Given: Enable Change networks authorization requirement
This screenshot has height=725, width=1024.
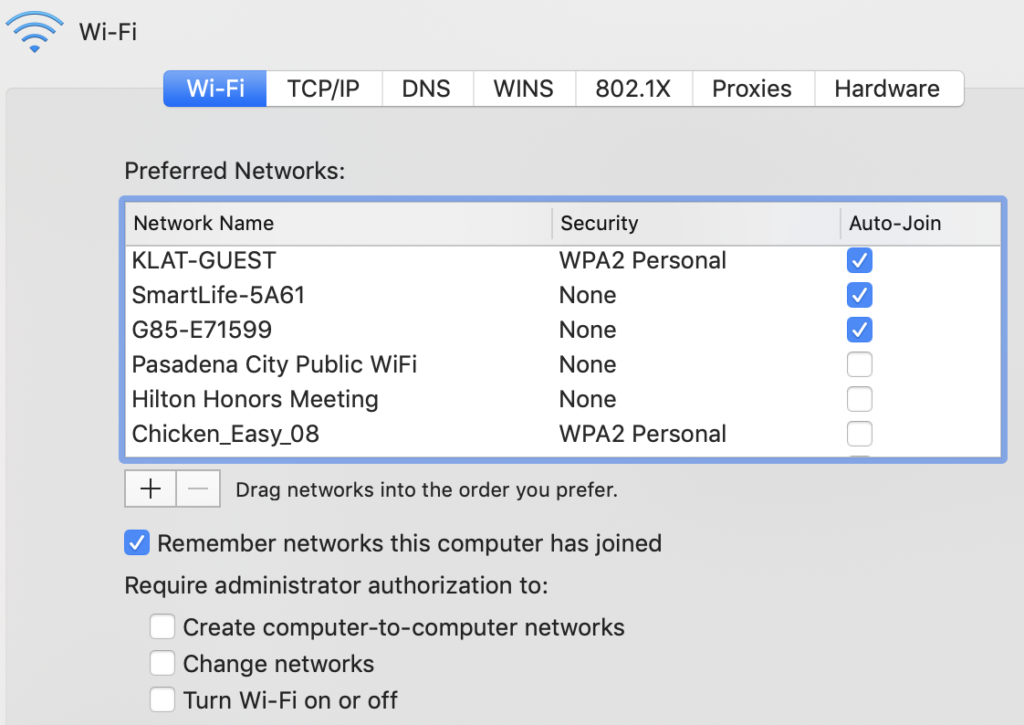Looking at the screenshot, I should (162, 663).
